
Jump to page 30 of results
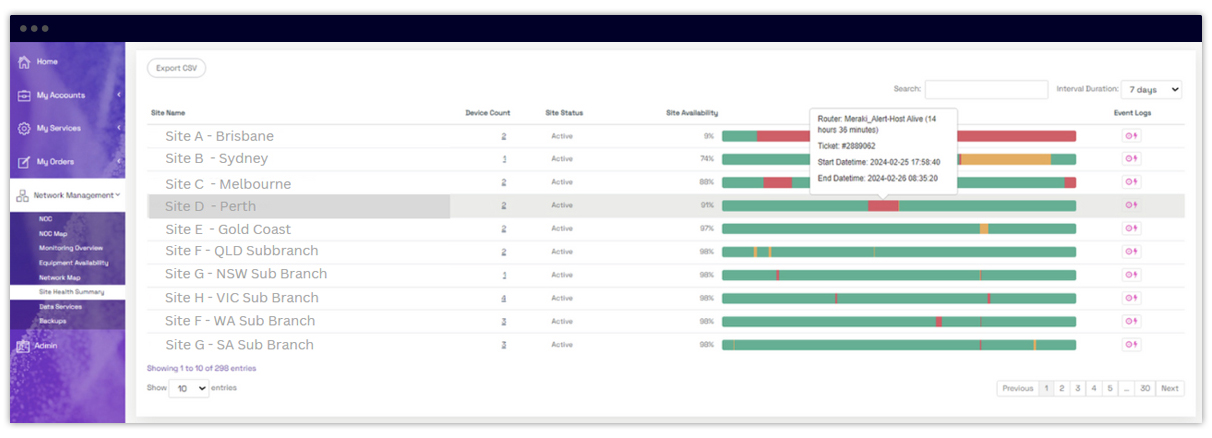pyautogui.click(x=1145, y=388)
